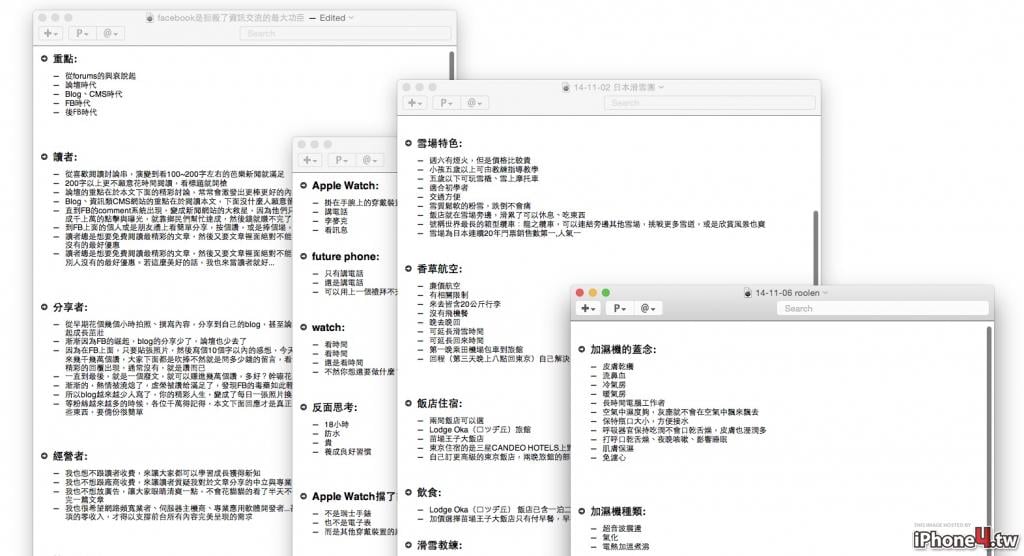This screenshot has height=556, width=1024.
Task: Click bullet beside 飲食 heading
Action: point(408,492)
